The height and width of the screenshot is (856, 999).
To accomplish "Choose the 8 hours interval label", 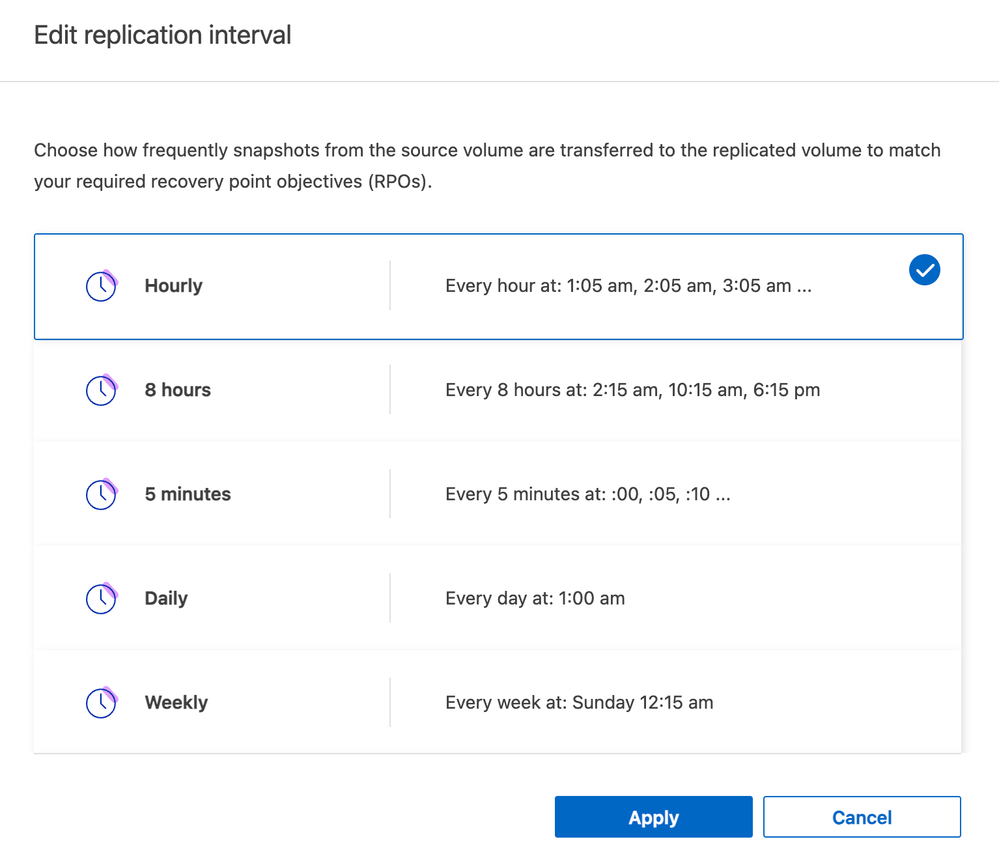I will click(x=177, y=390).
